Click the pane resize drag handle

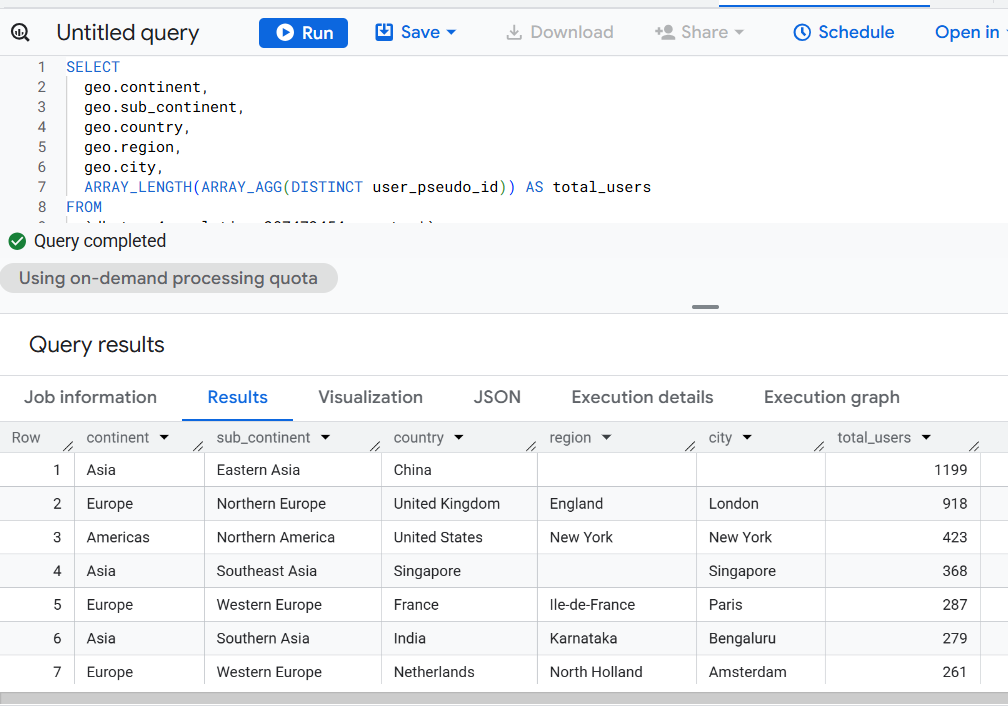[705, 307]
